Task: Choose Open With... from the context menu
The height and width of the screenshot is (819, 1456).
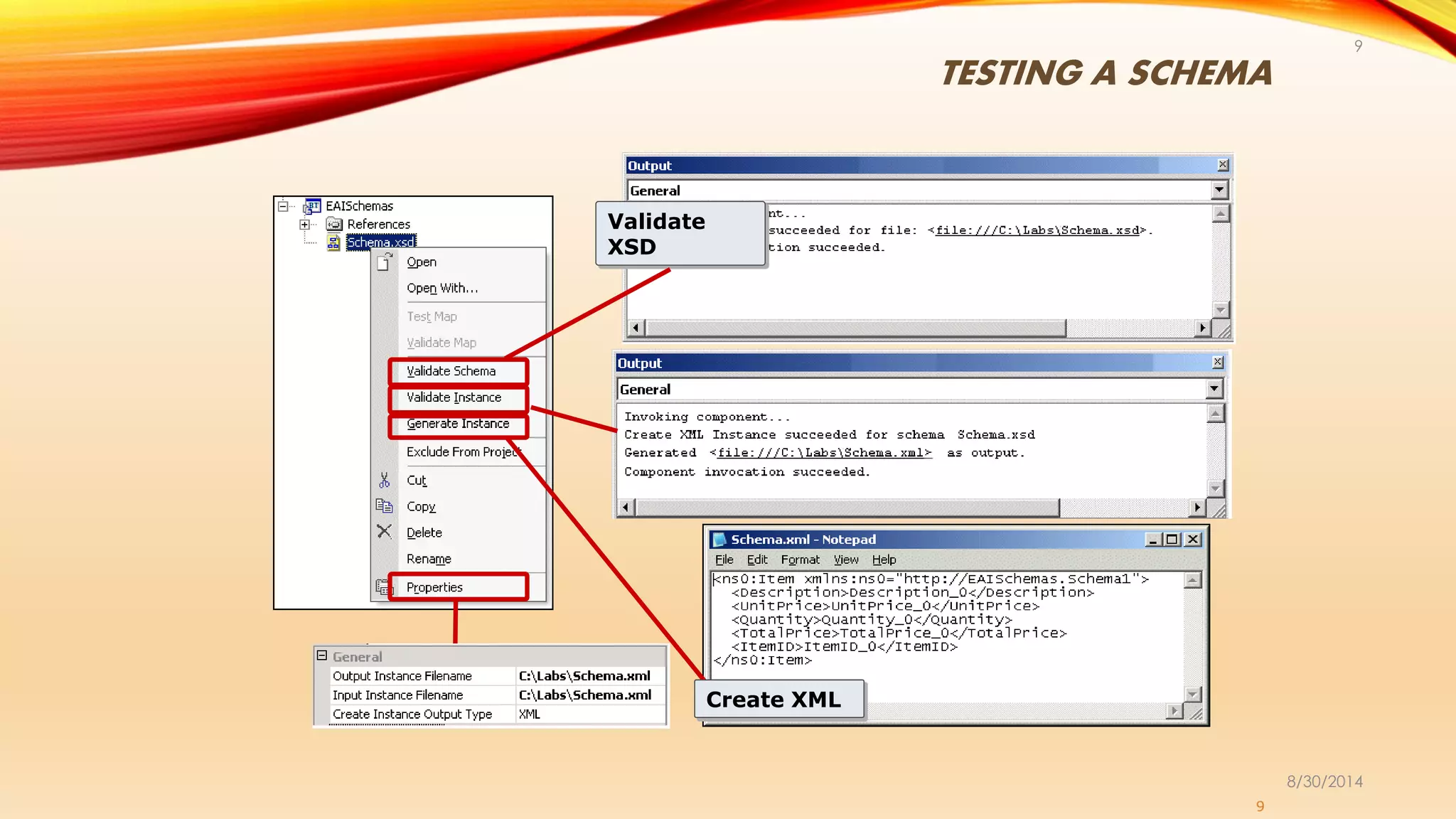Action: point(442,288)
